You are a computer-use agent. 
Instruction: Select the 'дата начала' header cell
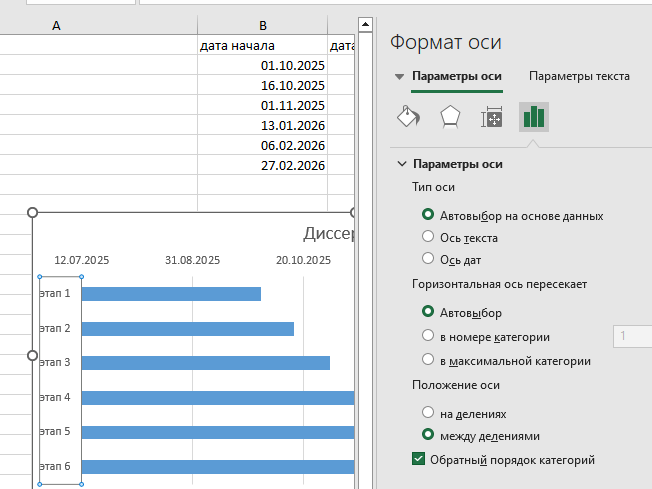262,46
